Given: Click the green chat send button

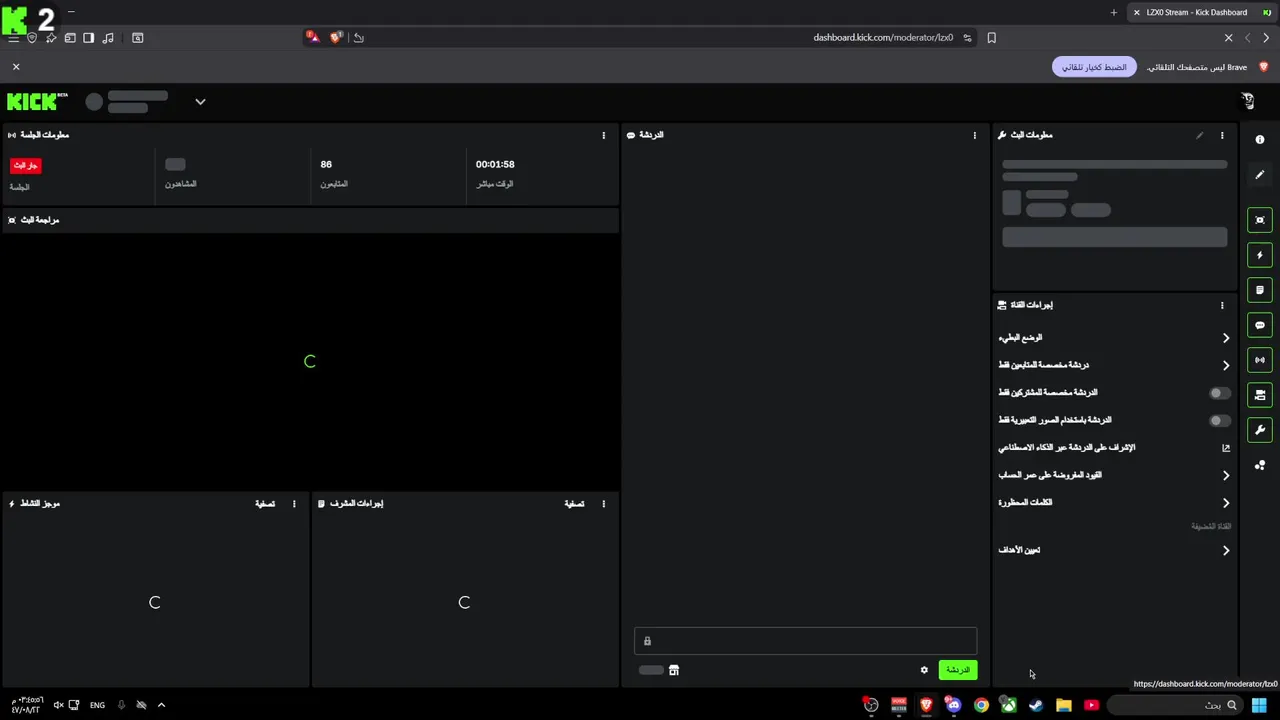Looking at the screenshot, I should (958, 670).
